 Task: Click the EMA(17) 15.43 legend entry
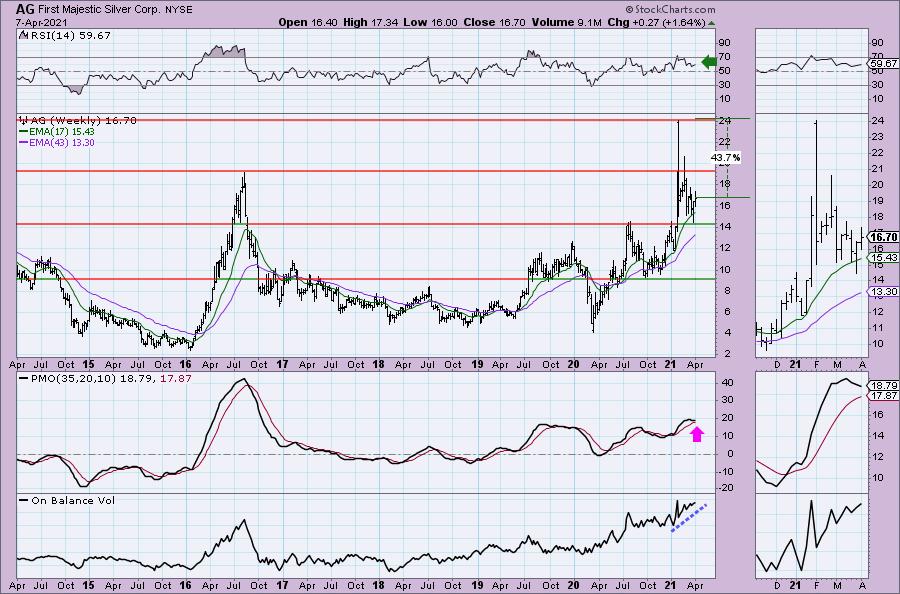coord(57,132)
